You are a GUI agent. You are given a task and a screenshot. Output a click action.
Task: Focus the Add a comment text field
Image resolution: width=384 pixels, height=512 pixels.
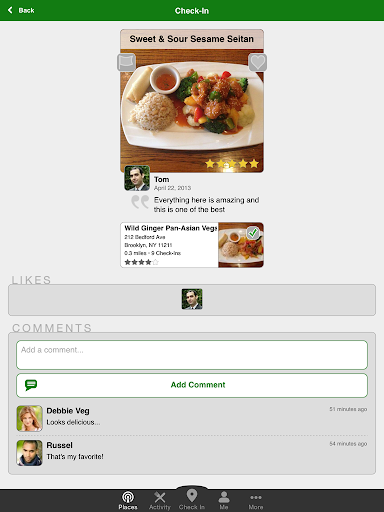(192, 355)
